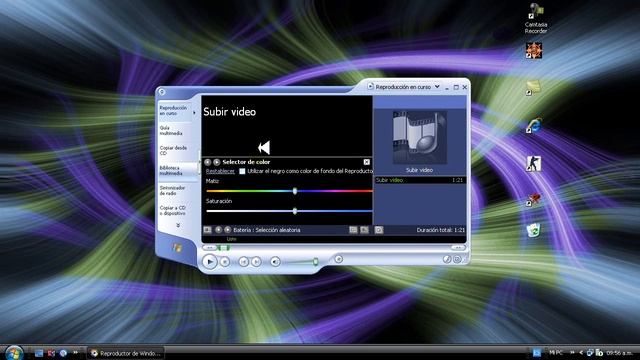The image size is (640, 360).
Task: Show hidden tray icons arrow
Action: [581, 353]
